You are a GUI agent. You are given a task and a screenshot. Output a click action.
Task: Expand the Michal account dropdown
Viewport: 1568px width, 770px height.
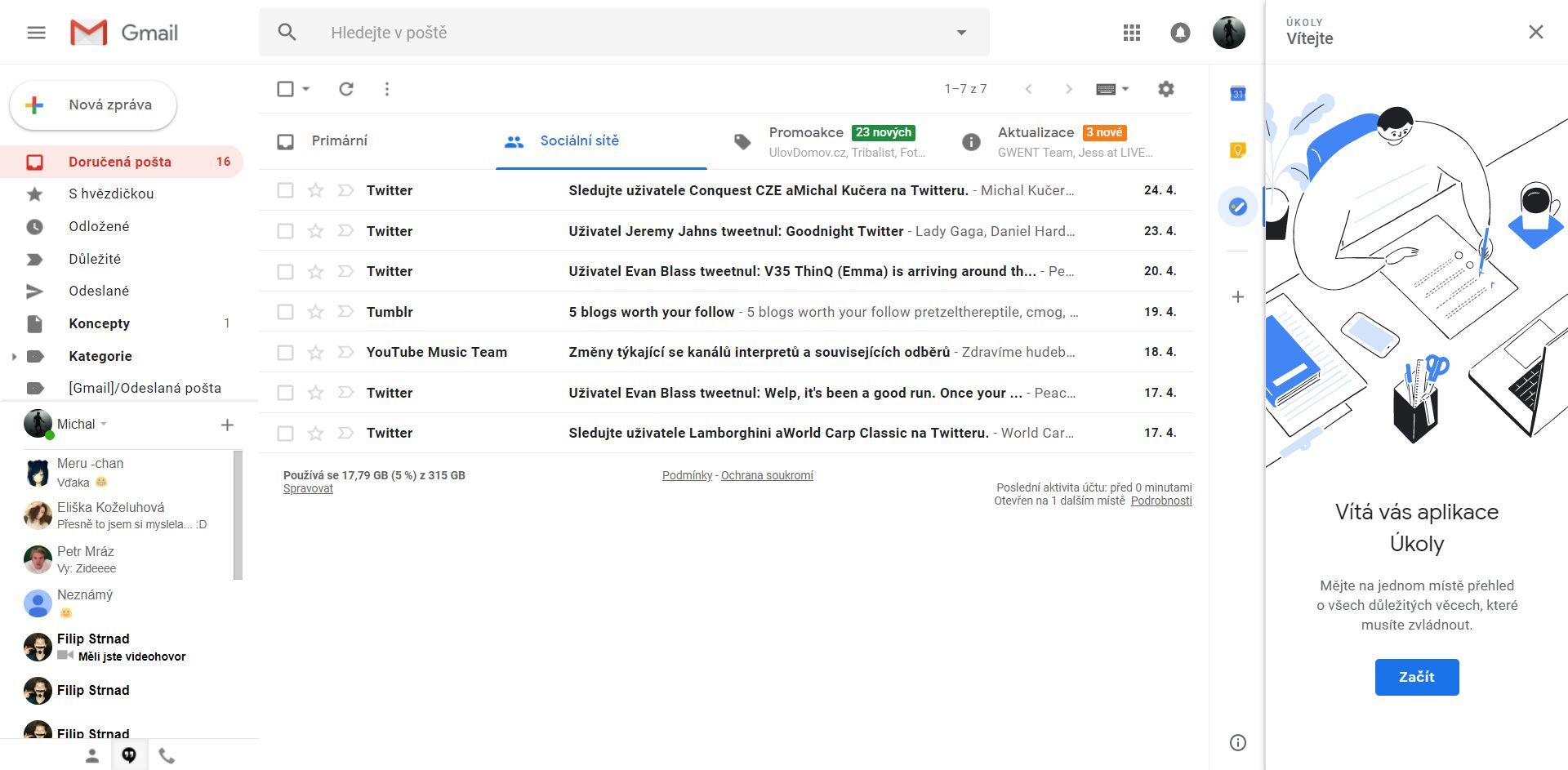pyautogui.click(x=104, y=424)
